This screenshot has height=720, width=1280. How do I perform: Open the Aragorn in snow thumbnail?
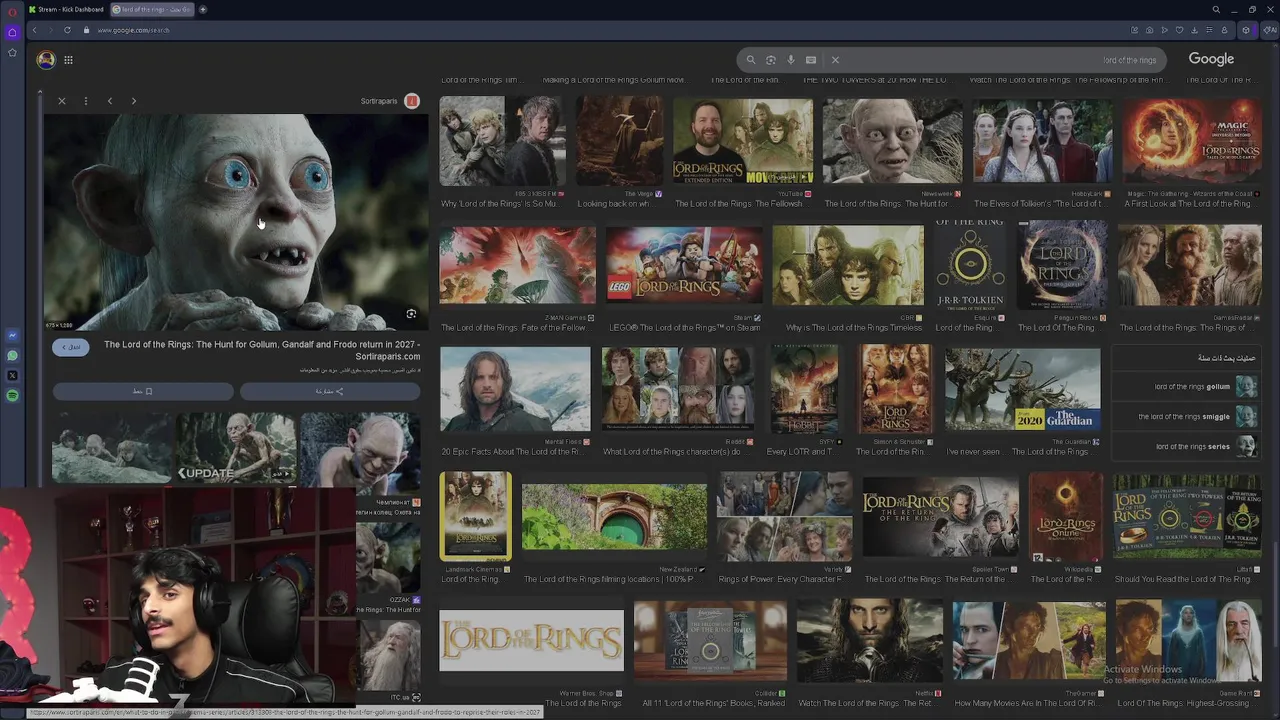pos(515,390)
